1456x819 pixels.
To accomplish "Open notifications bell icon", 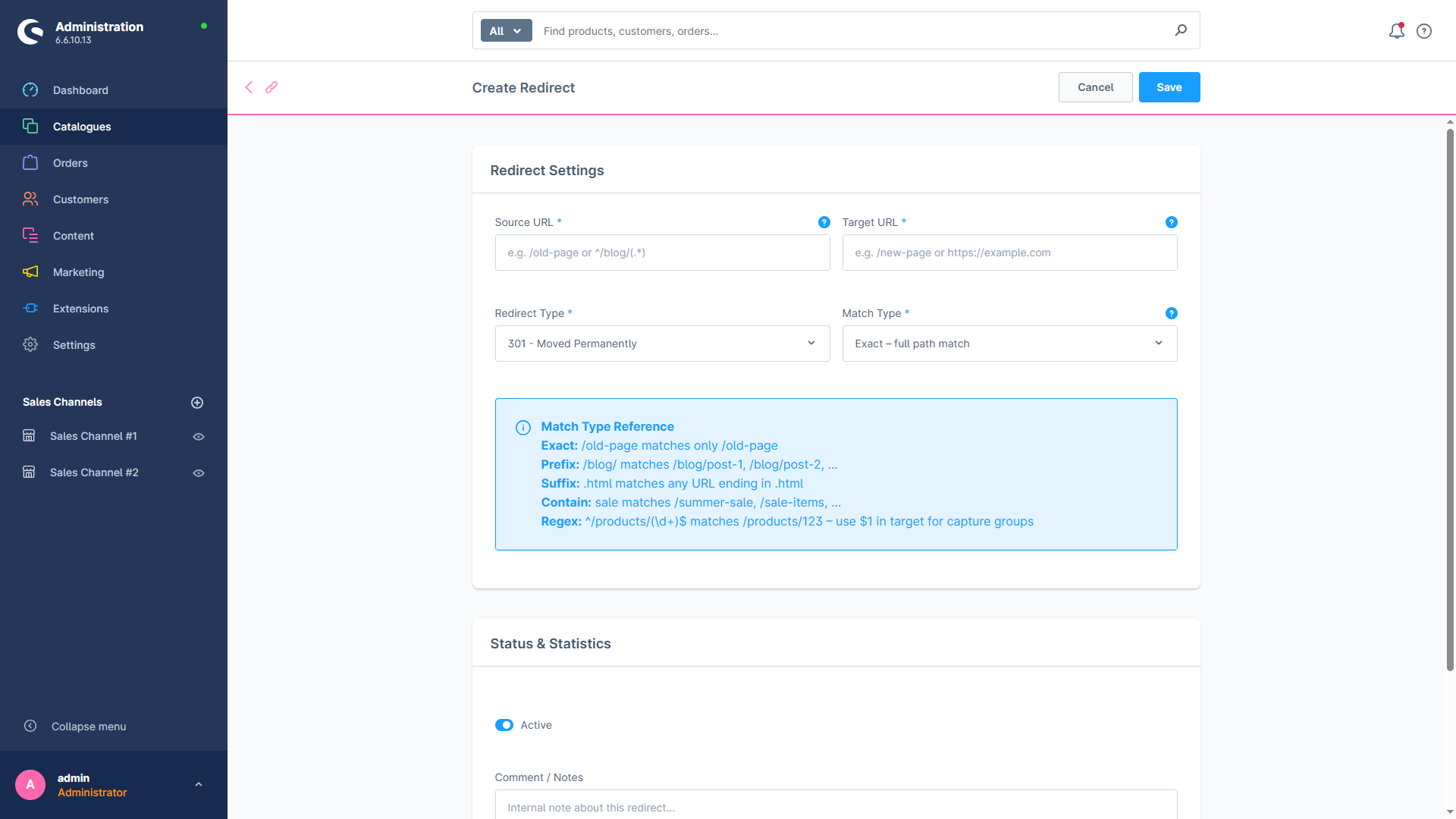I will (x=1397, y=31).
